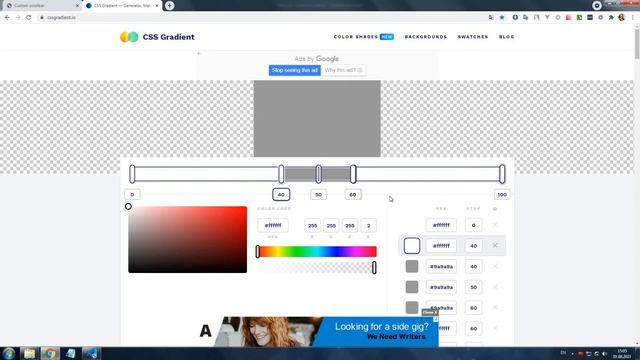Click the red channel value 255 field
The width and height of the screenshot is (640, 360).
tap(312, 225)
